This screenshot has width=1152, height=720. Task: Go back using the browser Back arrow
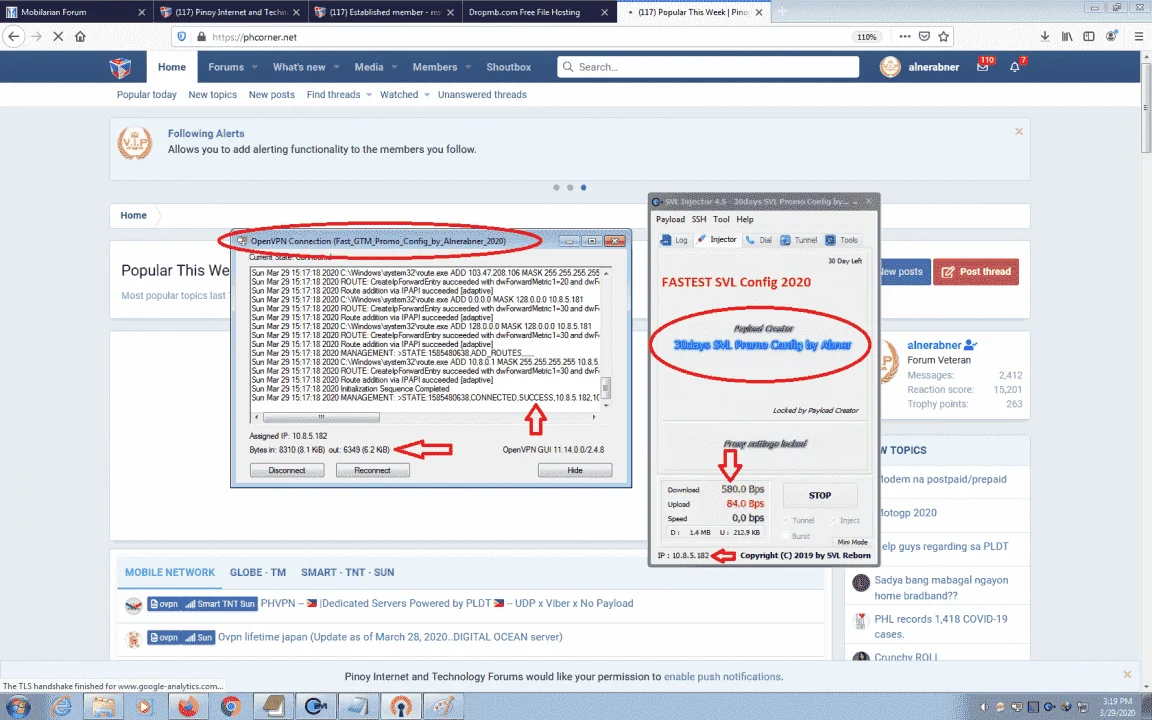click(x=14, y=37)
